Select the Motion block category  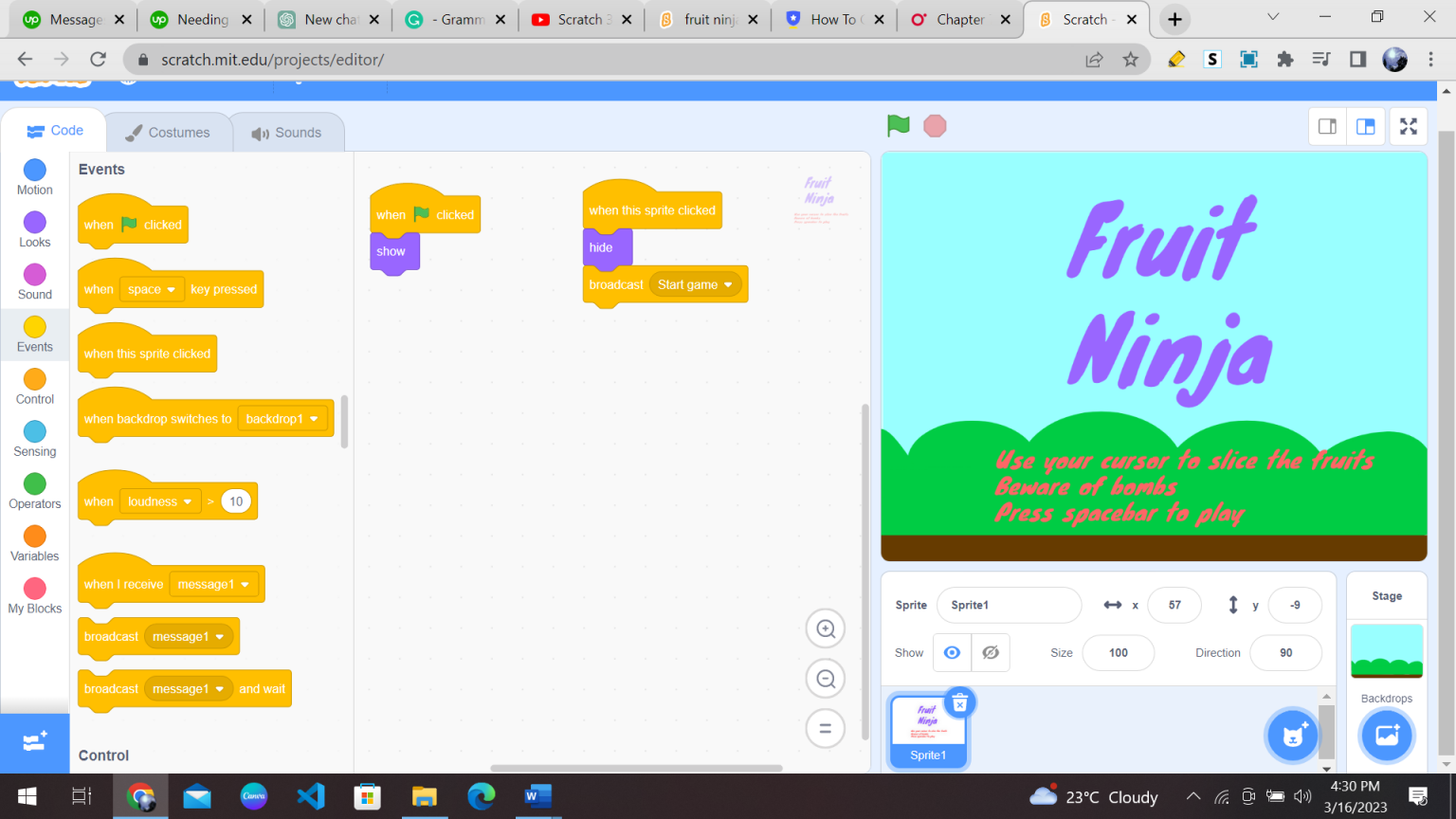click(x=34, y=175)
